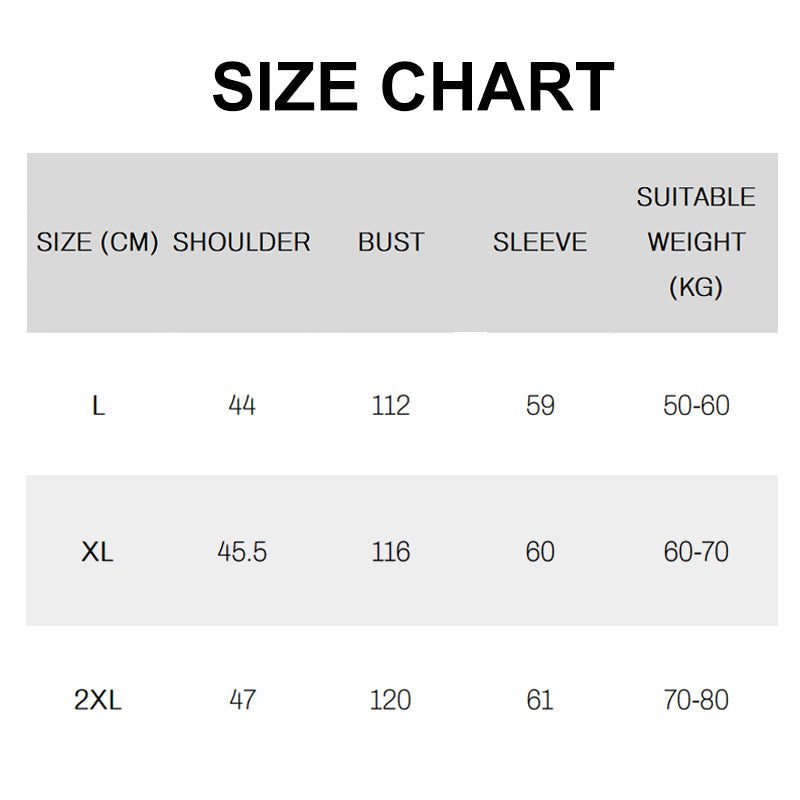Click the 50-60 weight range
Screen dimensions: 800x800
pos(696,405)
